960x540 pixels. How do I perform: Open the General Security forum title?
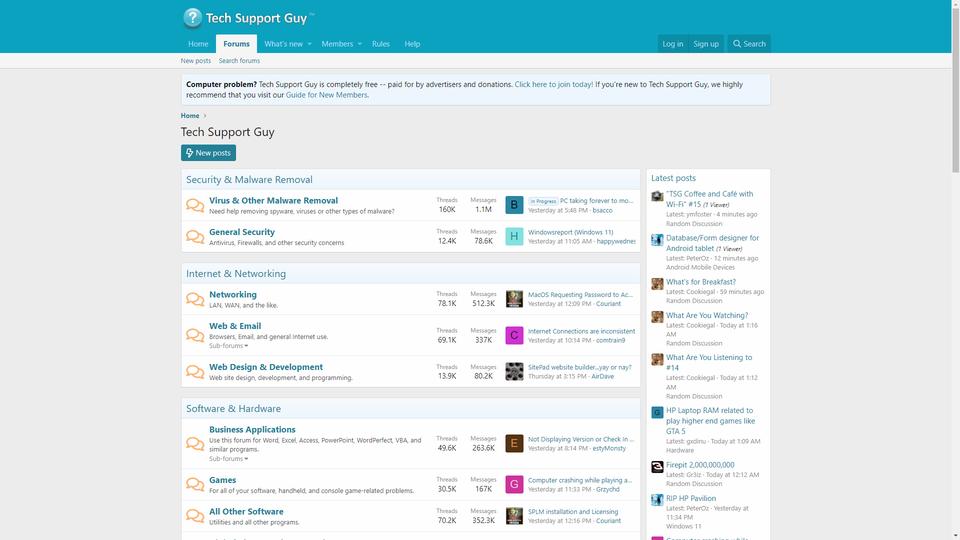[242, 232]
